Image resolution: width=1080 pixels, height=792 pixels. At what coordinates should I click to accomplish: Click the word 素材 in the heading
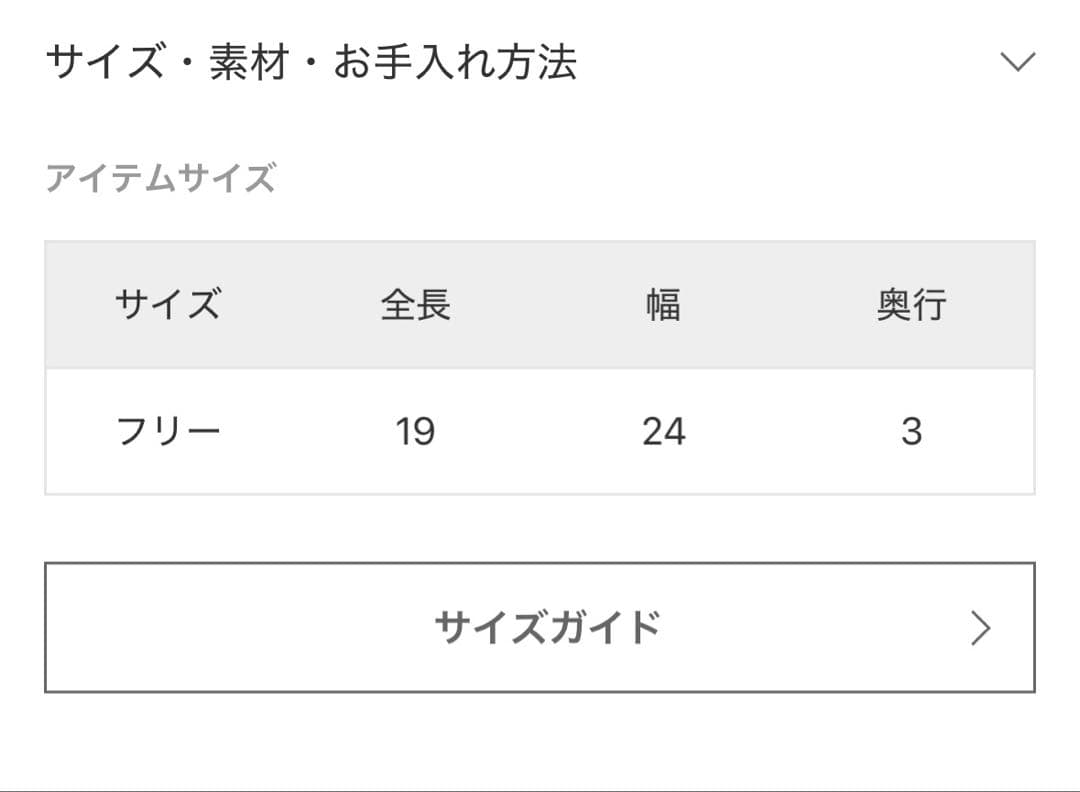click(x=249, y=62)
